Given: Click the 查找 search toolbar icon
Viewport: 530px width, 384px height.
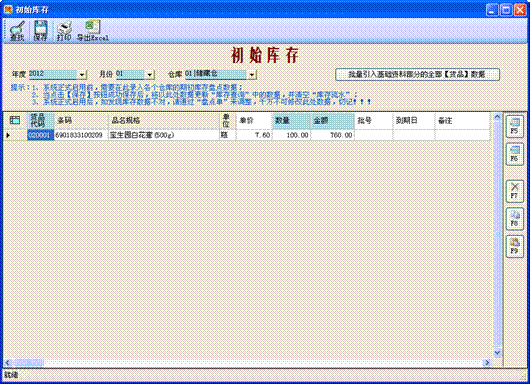Looking at the screenshot, I should point(17,31).
